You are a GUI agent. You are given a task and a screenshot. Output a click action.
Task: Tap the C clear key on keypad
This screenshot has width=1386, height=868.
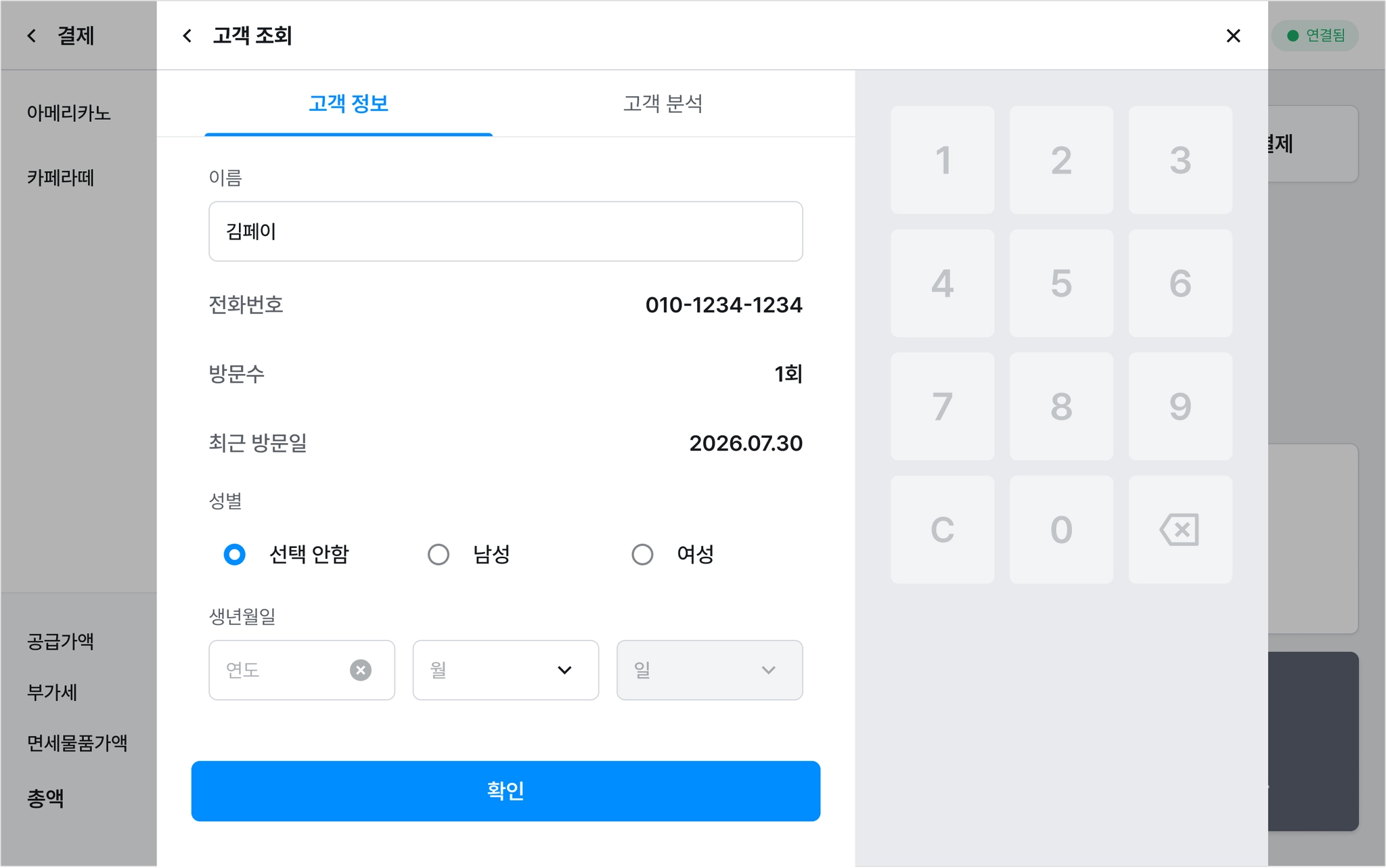[942, 529]
